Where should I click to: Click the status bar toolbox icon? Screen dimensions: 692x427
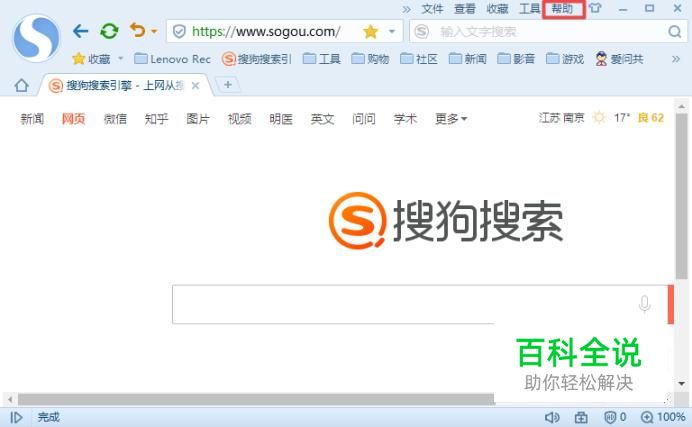pos(581,417)
